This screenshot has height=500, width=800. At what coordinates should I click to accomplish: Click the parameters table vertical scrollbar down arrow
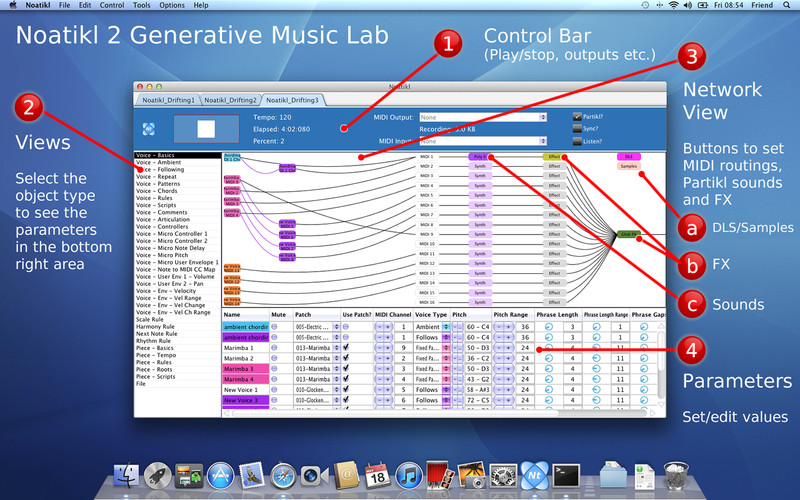(661, 405)
